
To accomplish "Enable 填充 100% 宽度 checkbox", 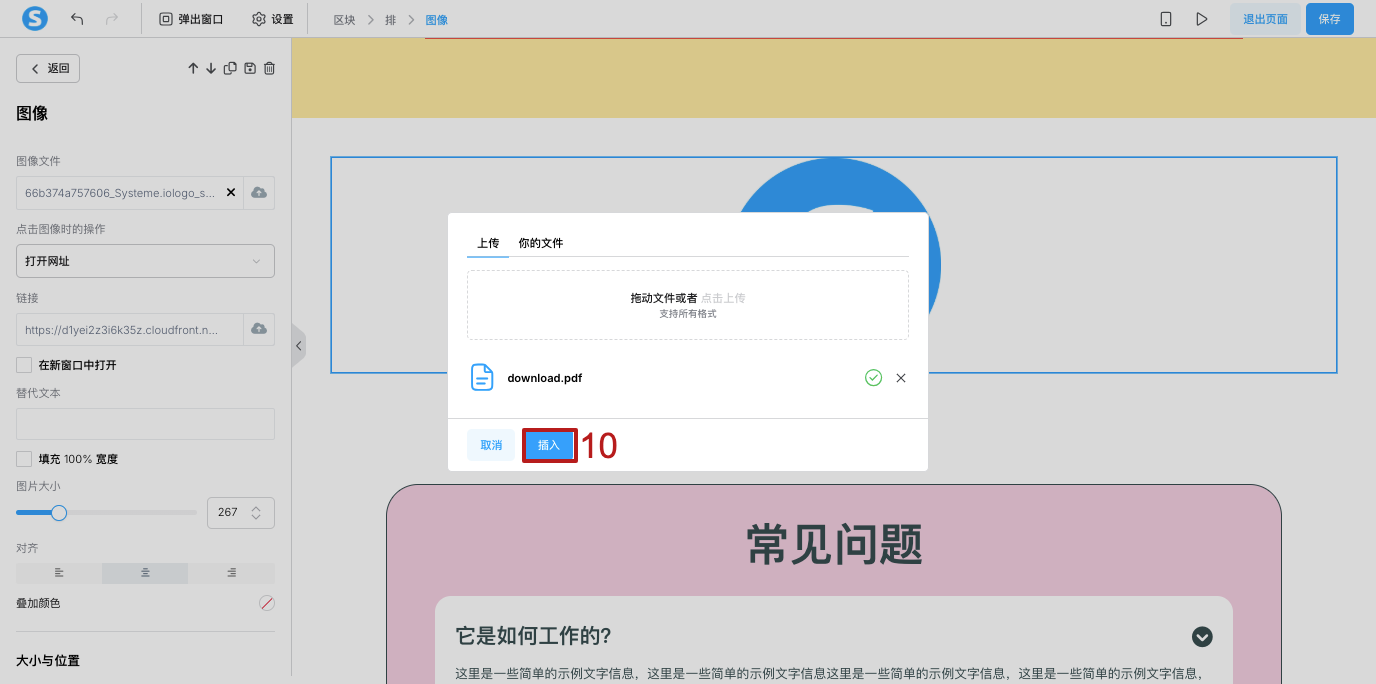I will (24, 459).
